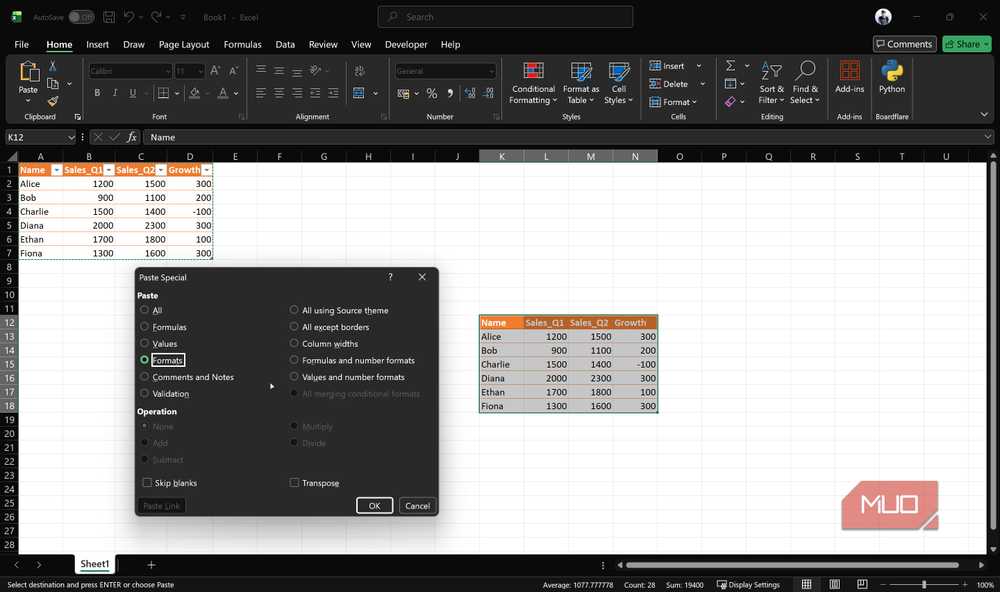Open the File menu
This screenshot has width=1000, height=592.
point(22,44)
